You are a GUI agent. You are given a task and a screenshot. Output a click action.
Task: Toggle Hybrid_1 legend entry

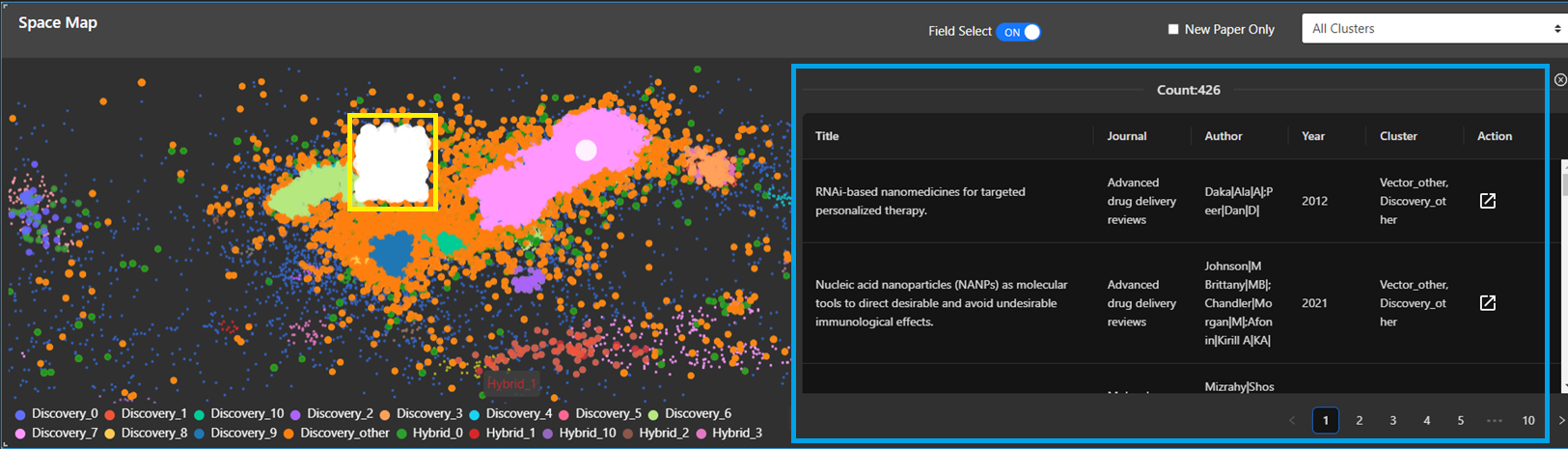(x=502, y=433)
